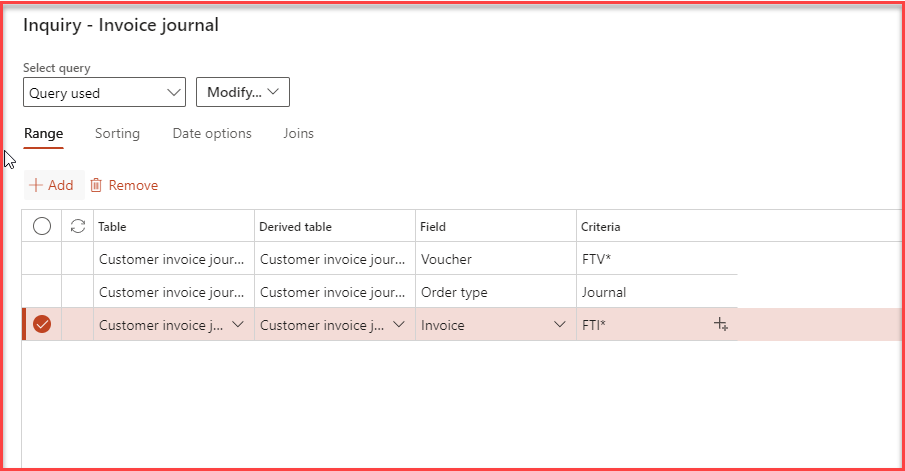Image resolution: width=905 pixels, height=471 pixels.
Task: Switch to the Sorting tab
Action: (x=117, y=133)
